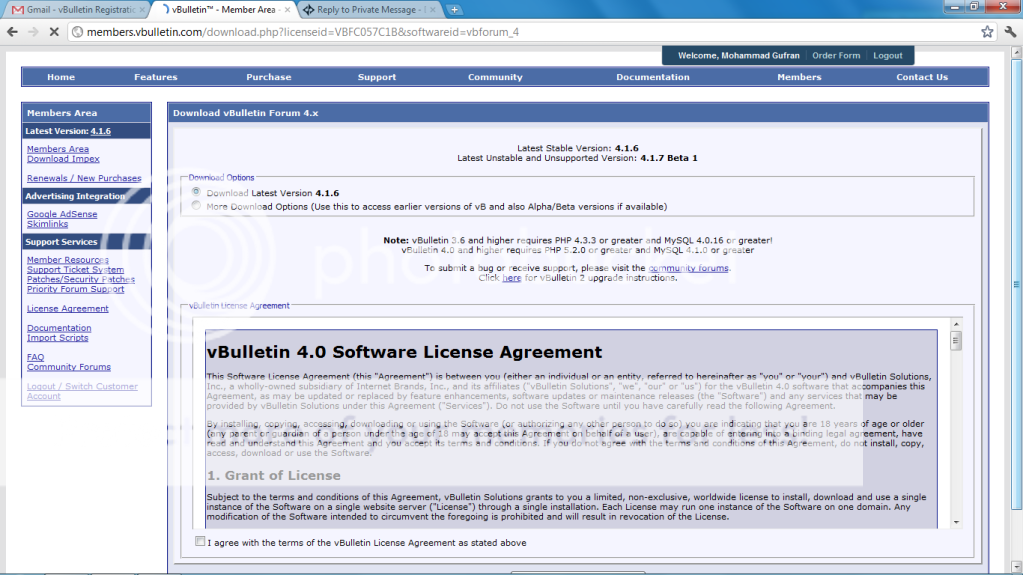The height and width of the screenshot is (575, 1023).
Task: Select the More Download Options radio button
Action: point(196,206)
